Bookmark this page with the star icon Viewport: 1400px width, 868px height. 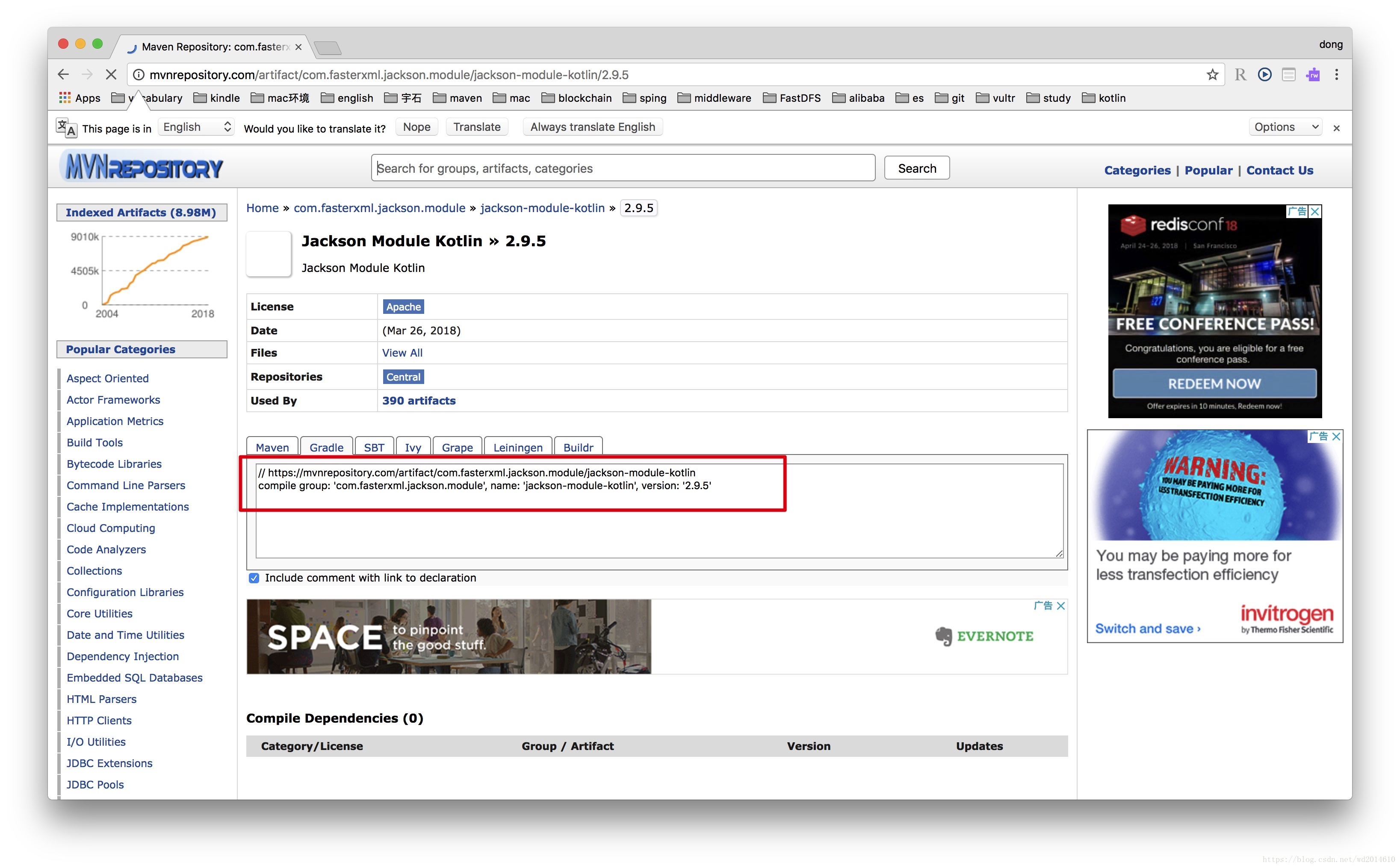pyautogui.click(x=1212, y=75)
